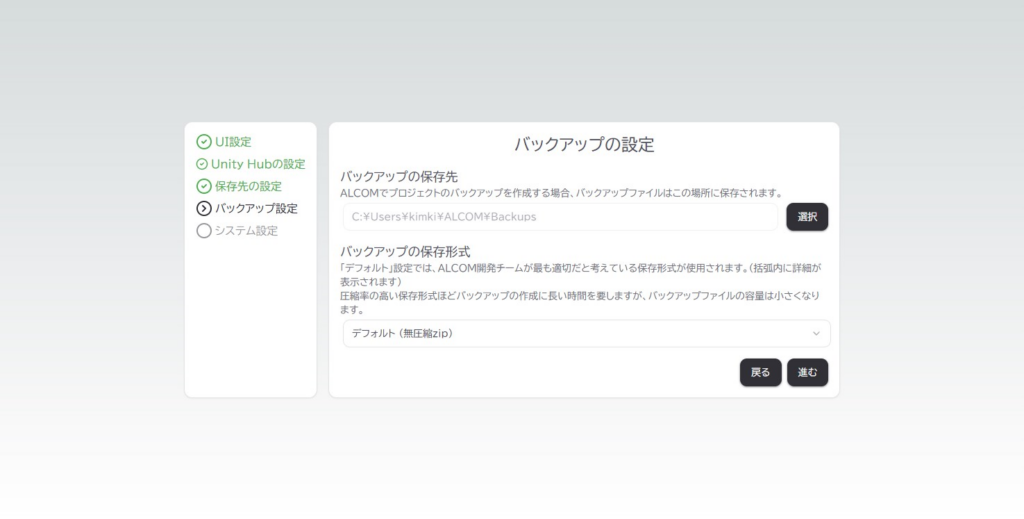The width and height of the screenshot is (1024, 519).
Task: Click the バックアップの設定 heading
Action: click(584, 144)
